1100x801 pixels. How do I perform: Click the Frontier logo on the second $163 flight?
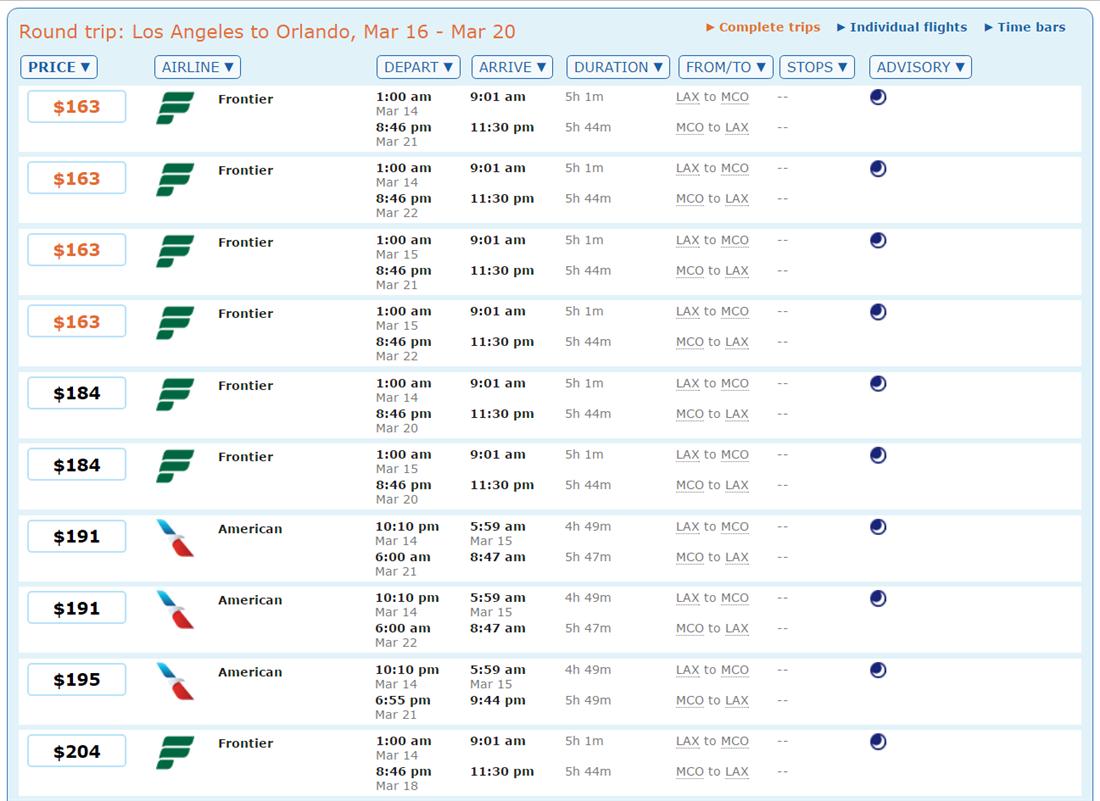point(174,176)
